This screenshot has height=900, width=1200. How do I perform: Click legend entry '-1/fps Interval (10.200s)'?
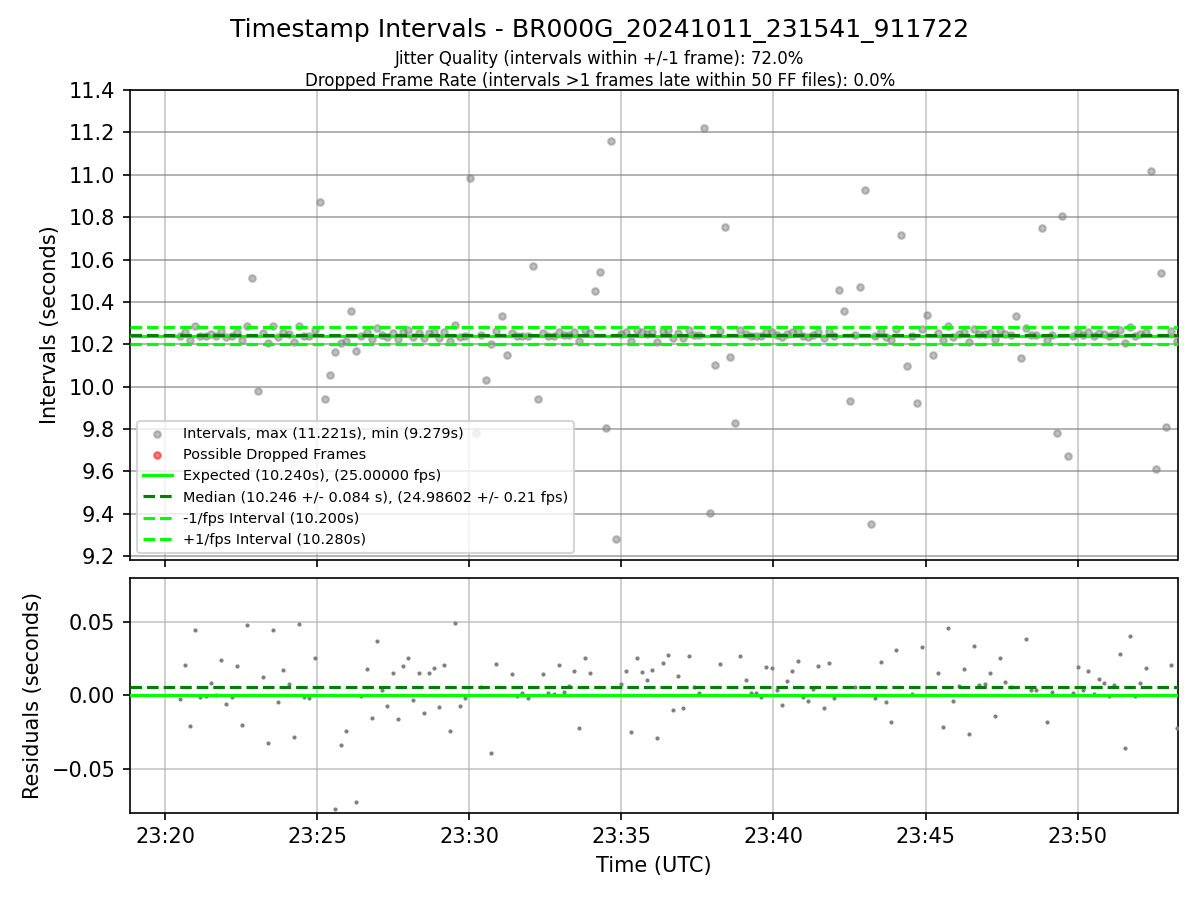(271, 518)
